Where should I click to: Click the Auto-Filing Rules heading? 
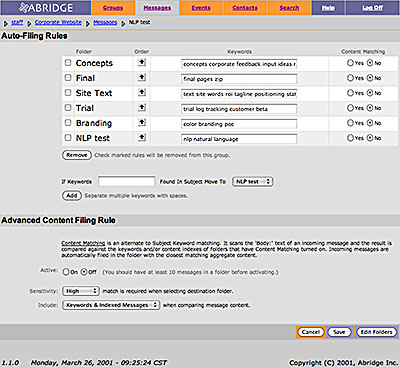[34, 36]
